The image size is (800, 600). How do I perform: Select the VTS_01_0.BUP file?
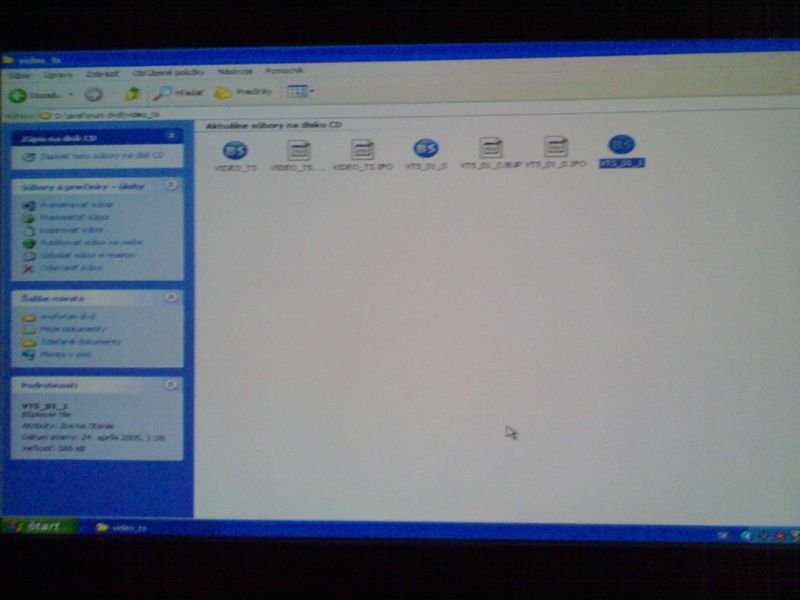tap(491, 149)
